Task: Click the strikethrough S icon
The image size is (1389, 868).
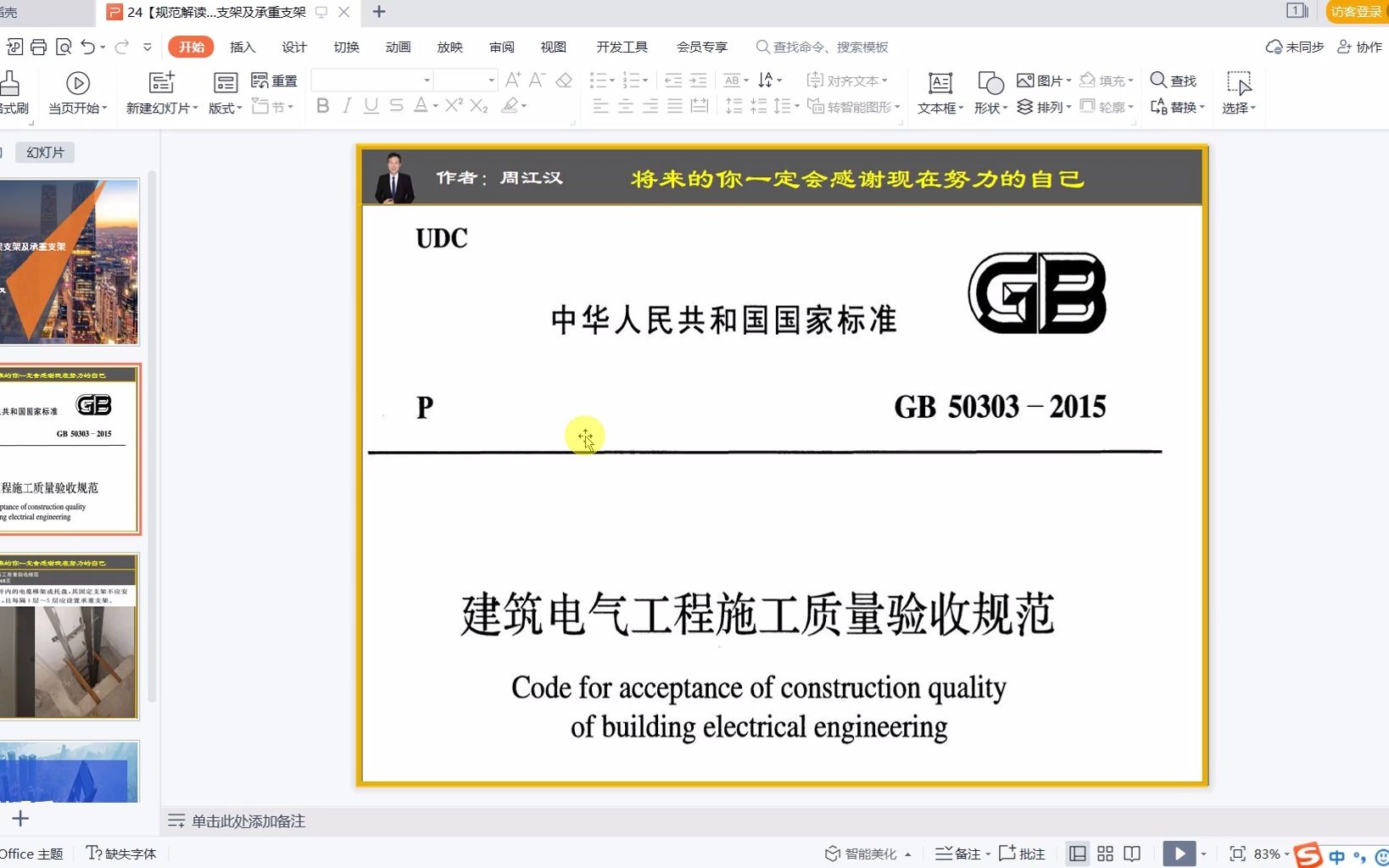Action: pos(396,106)
